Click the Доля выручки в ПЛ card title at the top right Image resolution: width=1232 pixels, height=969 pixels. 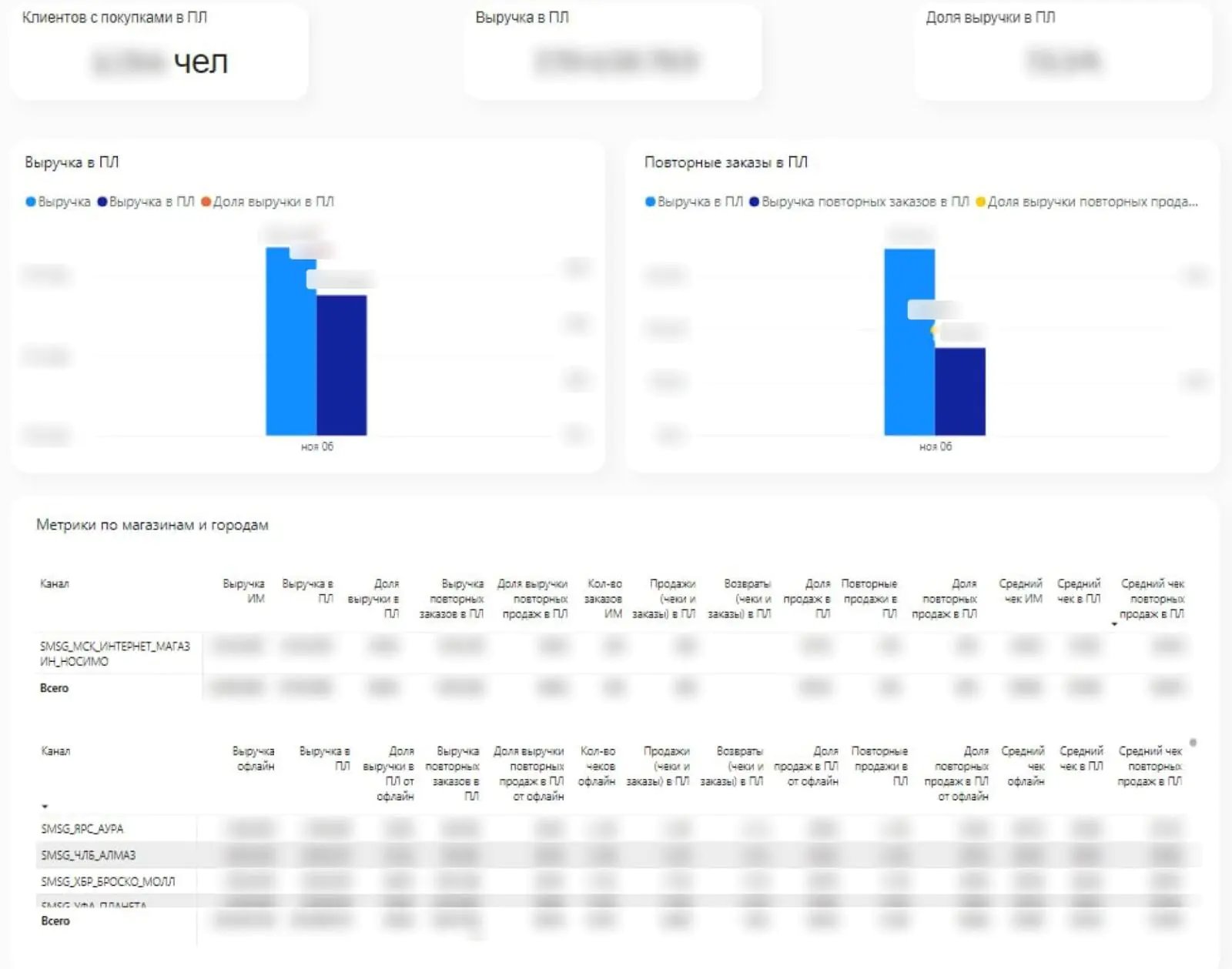[x=990, y=17]
